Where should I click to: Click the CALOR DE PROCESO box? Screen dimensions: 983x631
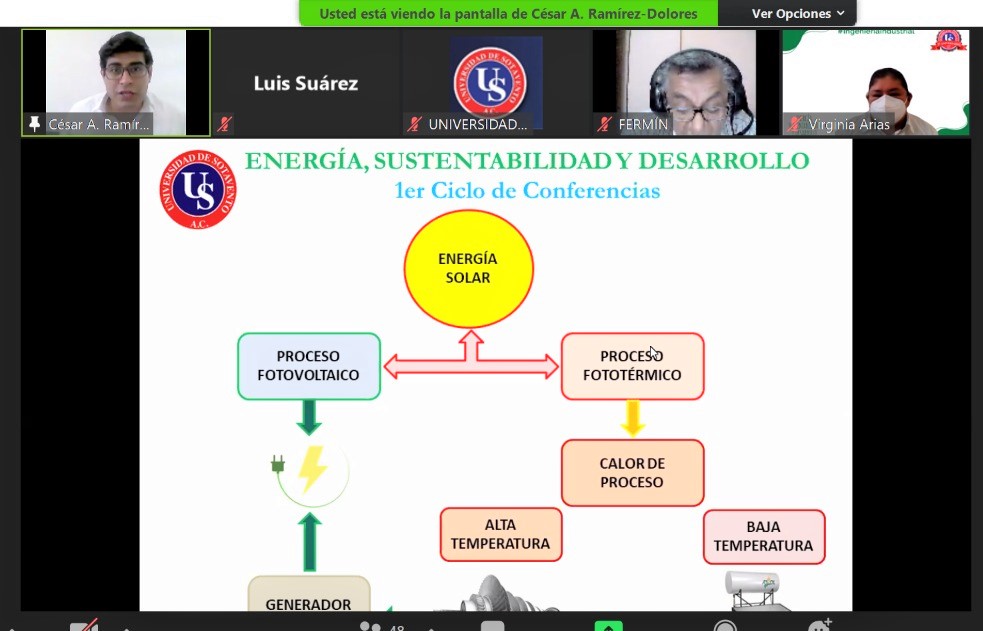pos(632,472)
